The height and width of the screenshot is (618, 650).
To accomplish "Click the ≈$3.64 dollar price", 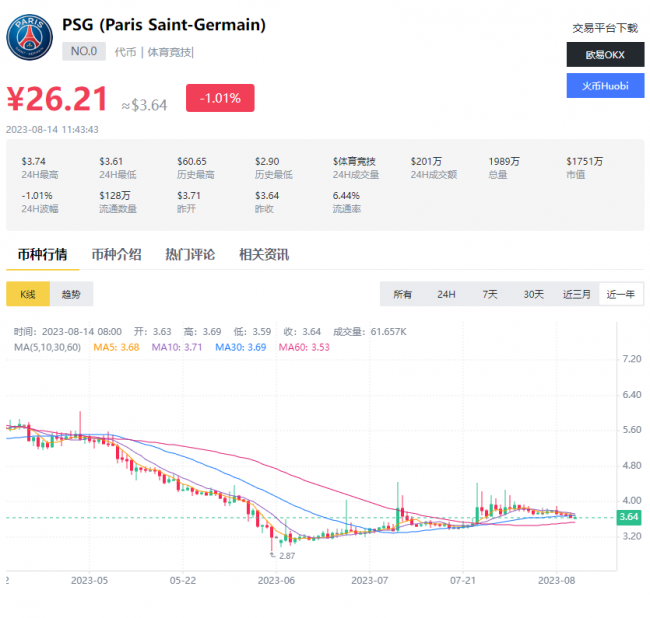I will [144, 105].
